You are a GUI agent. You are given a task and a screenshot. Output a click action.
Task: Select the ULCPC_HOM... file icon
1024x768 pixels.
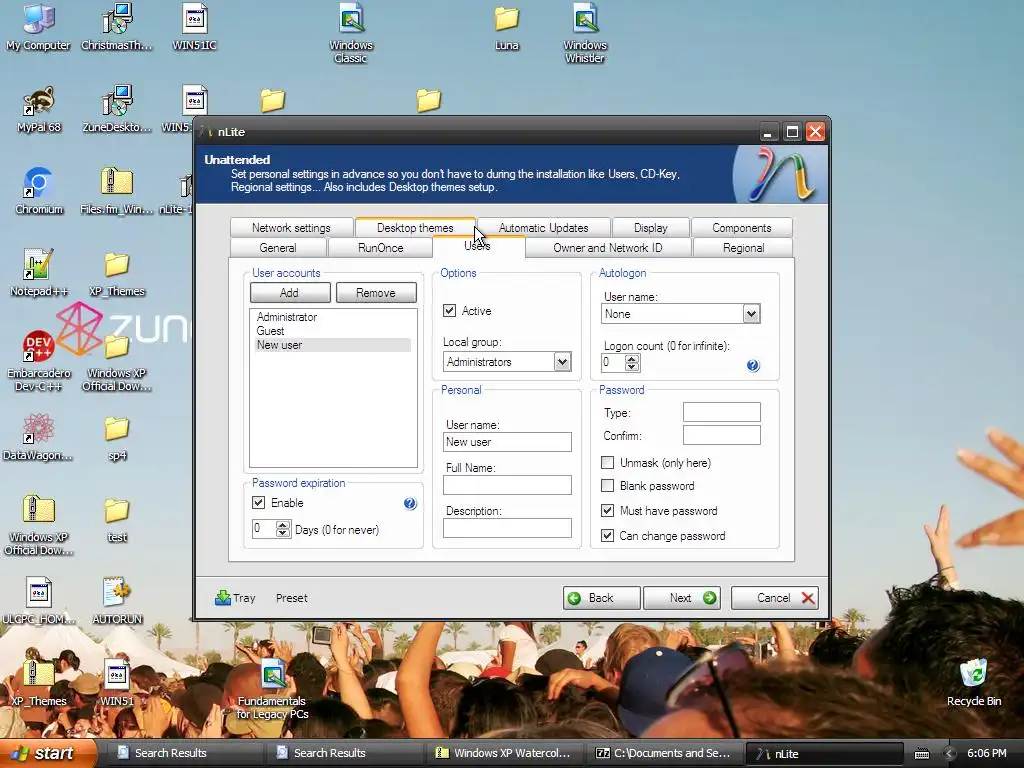(x=39, y=600)
